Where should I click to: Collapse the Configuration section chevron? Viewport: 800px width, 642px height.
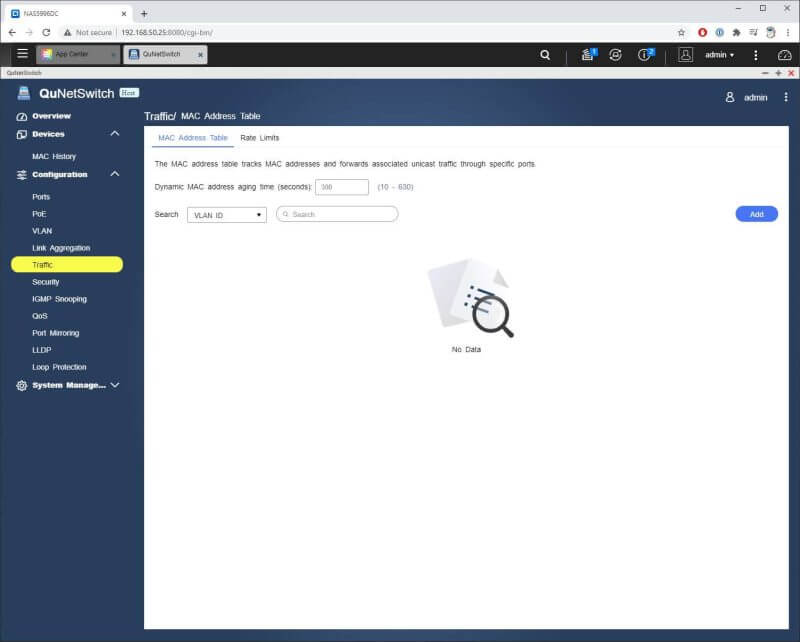(115, 174)
